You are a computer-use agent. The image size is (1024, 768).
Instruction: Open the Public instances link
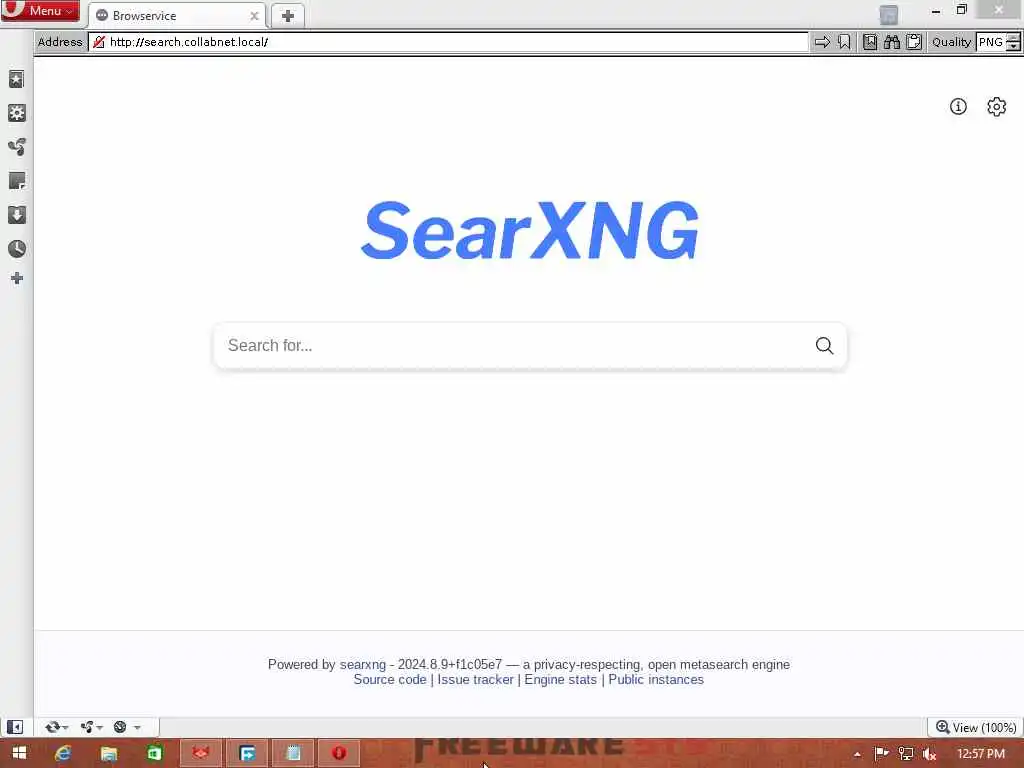656,679
